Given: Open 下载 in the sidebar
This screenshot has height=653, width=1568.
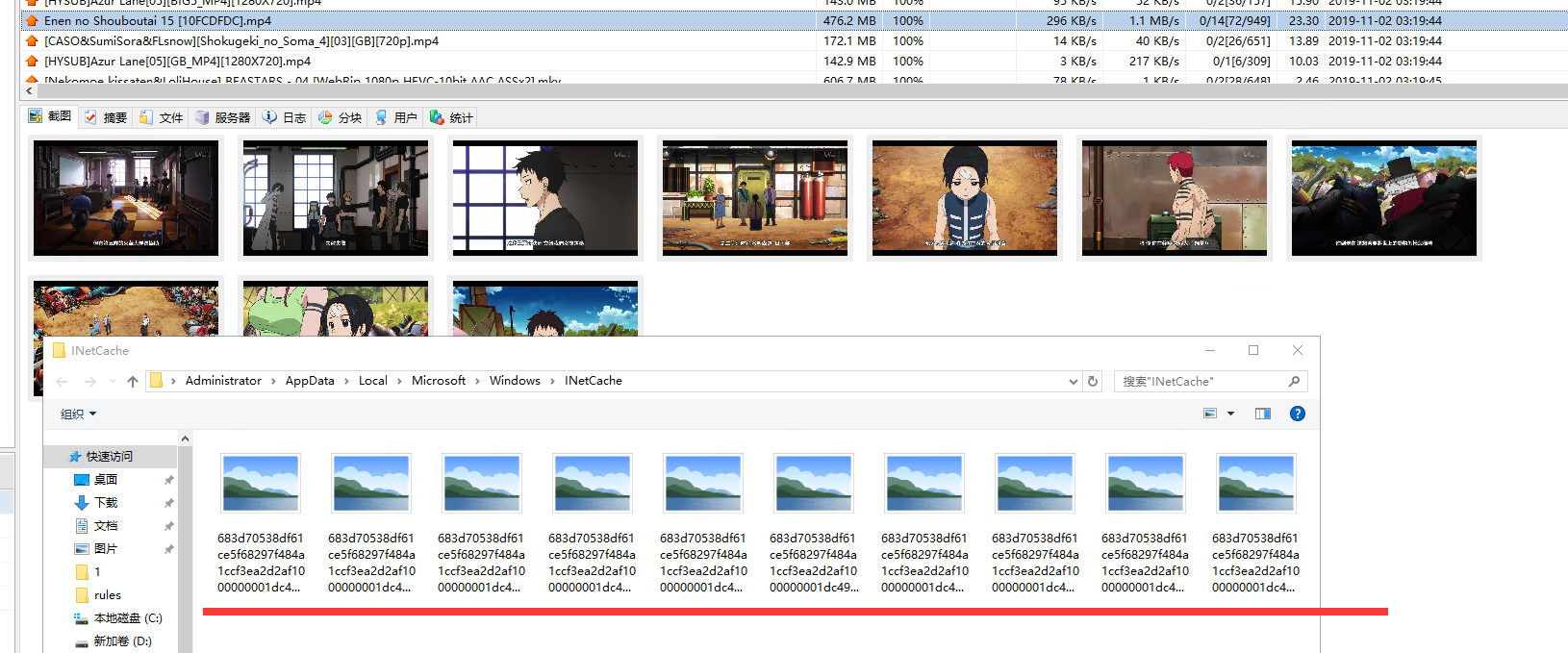Looking at the screenshot, I should point(106,502).
